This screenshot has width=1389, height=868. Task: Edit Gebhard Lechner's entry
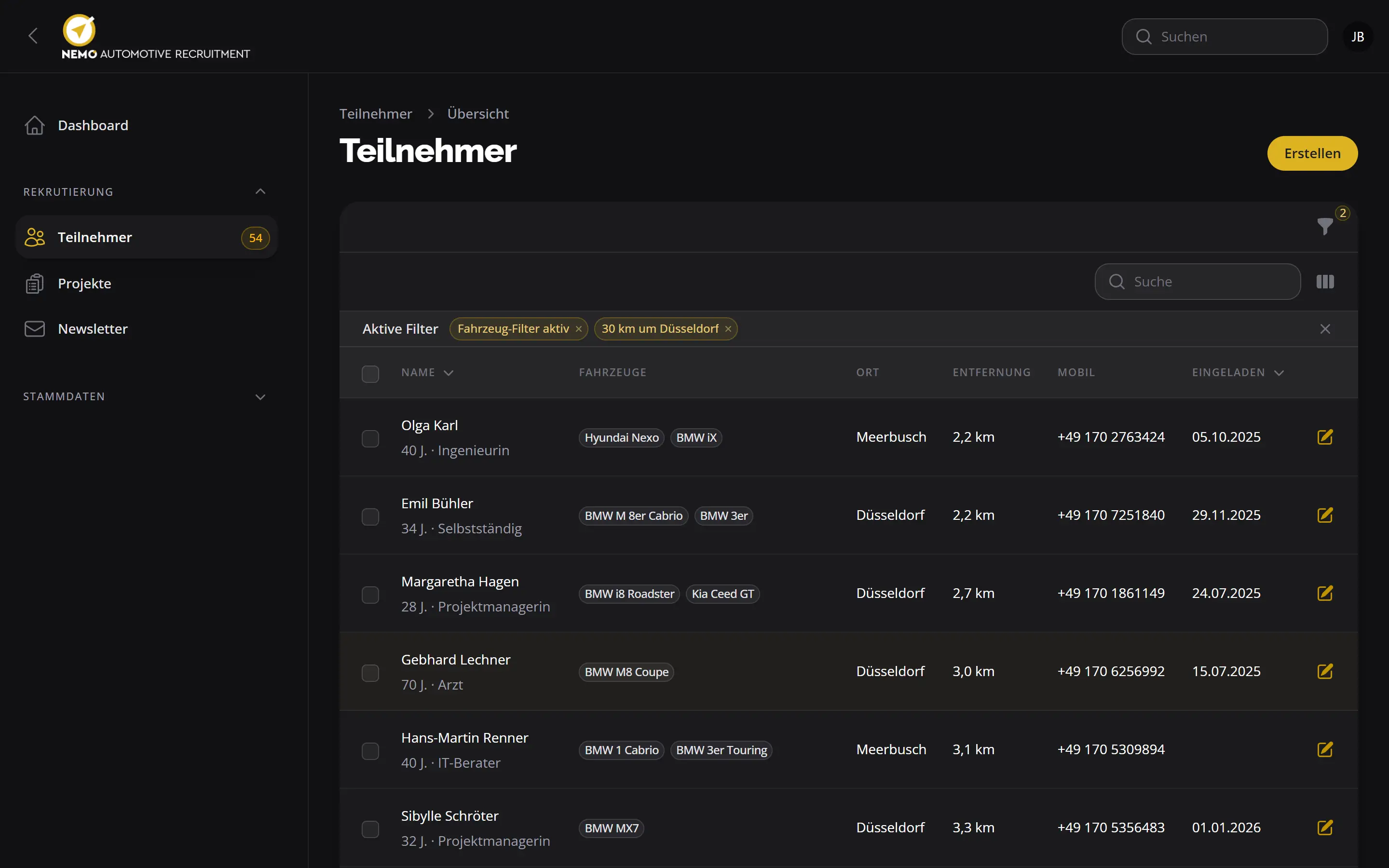tap(1325, 671)
